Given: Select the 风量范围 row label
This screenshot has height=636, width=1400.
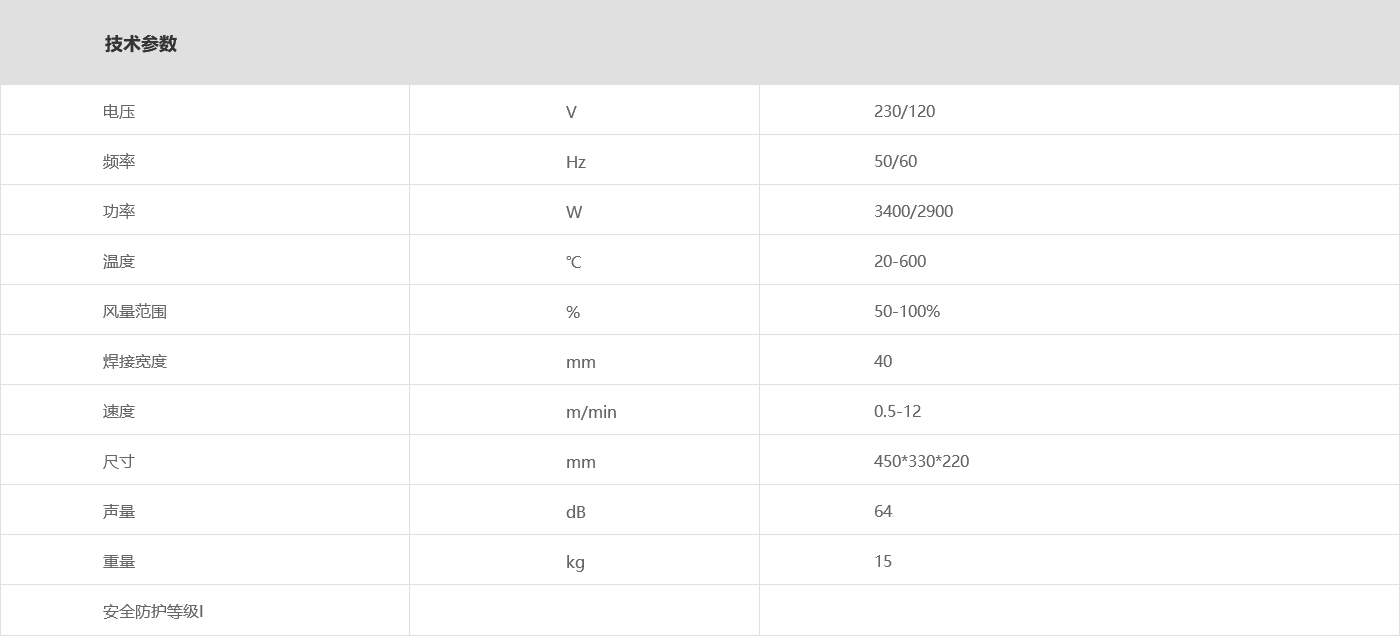Looking at the screenshot, I should [135, 311].
